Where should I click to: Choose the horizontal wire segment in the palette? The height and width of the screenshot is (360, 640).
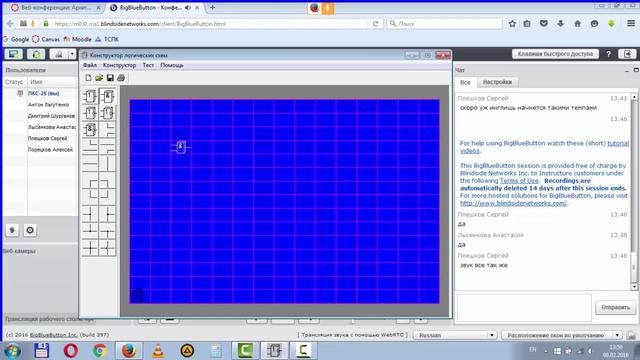click(x=90, y=164)
